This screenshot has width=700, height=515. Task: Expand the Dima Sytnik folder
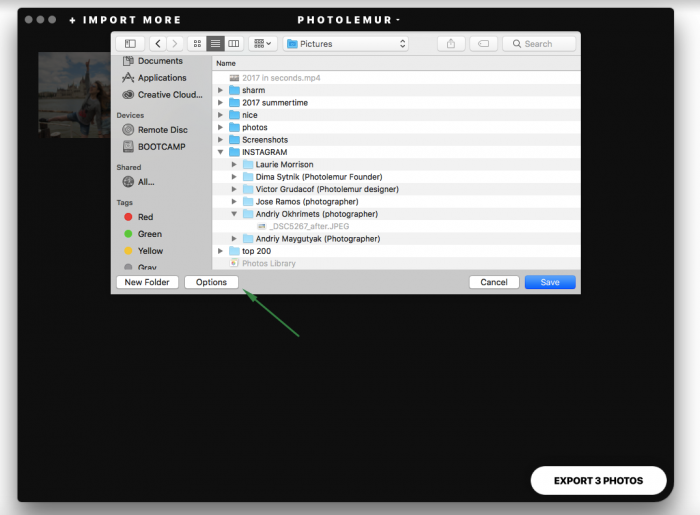[x=234, y=177]
